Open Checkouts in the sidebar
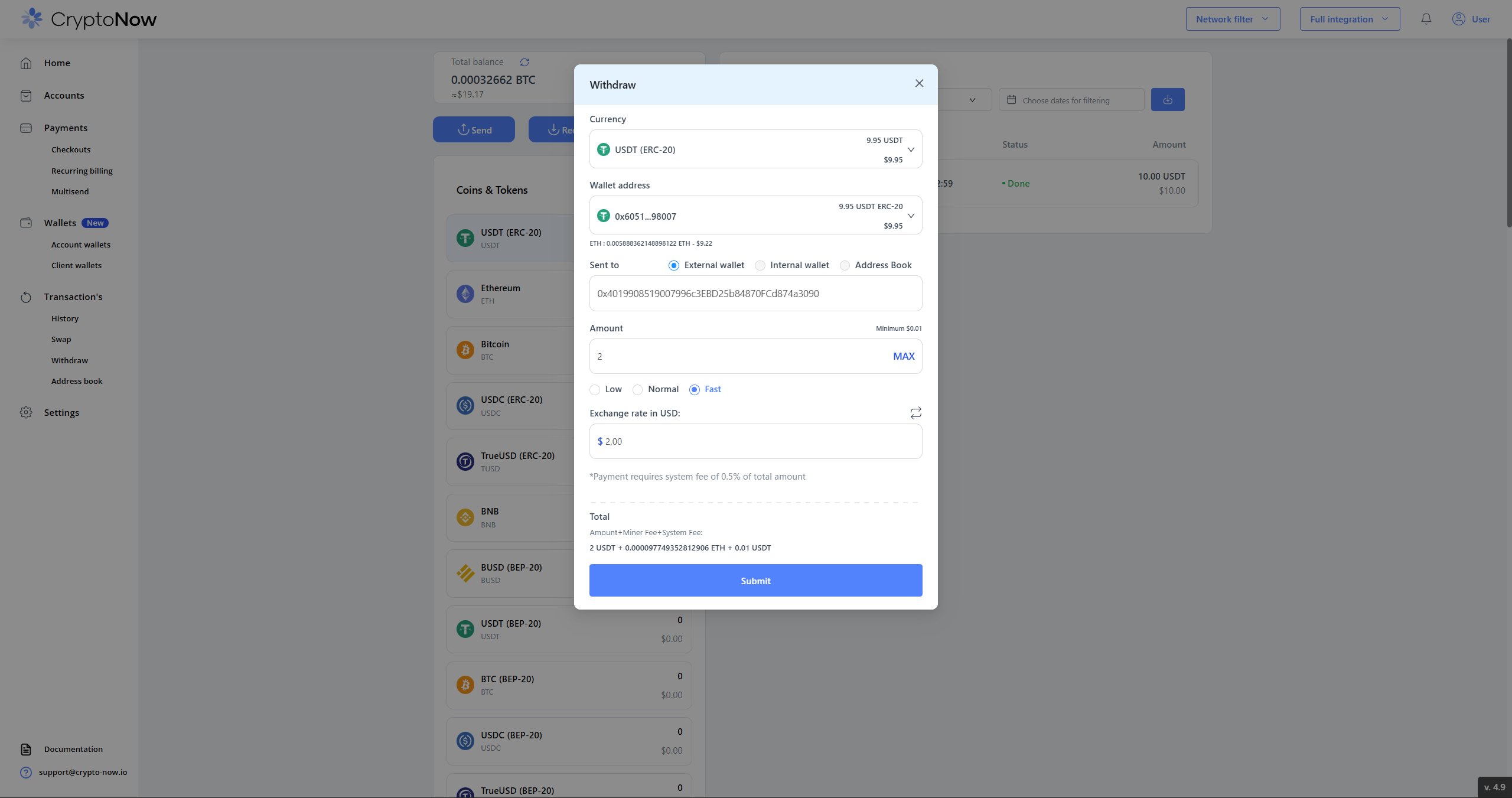1512x798 pixels. [x=71, y=149]
